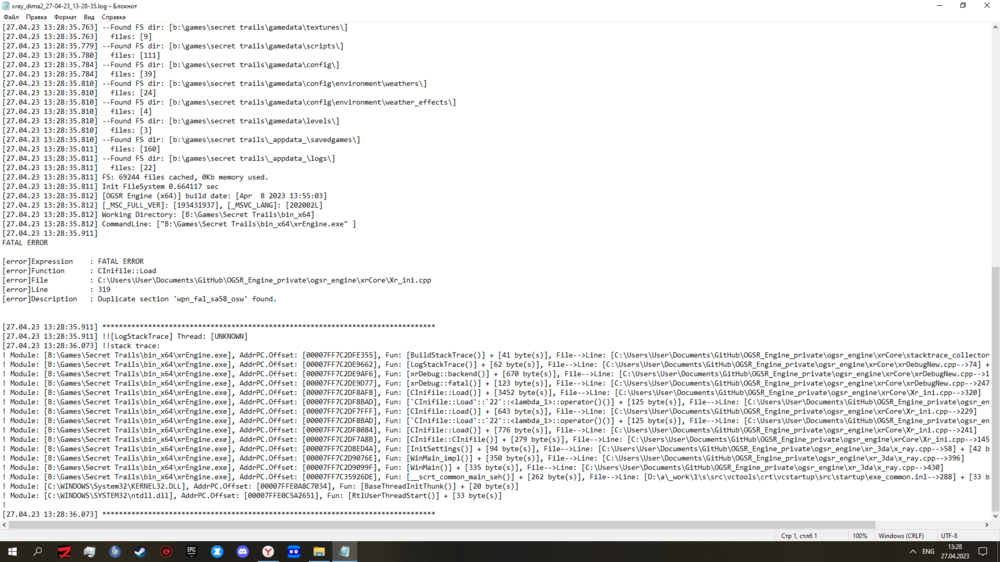
Task: Click the horizontal scrollbar right arrow
Action: click(x=987, y=525)
